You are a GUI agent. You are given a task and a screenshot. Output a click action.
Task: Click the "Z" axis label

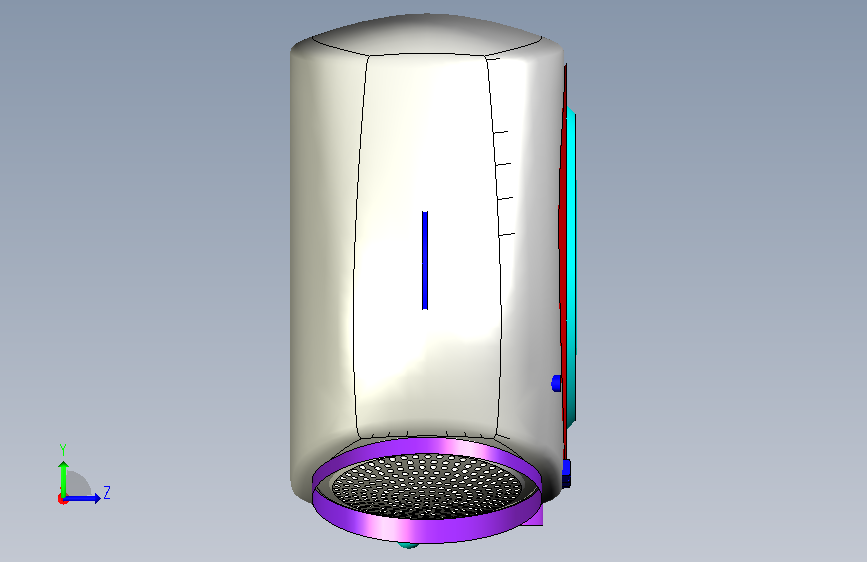(x=107, y=492)
